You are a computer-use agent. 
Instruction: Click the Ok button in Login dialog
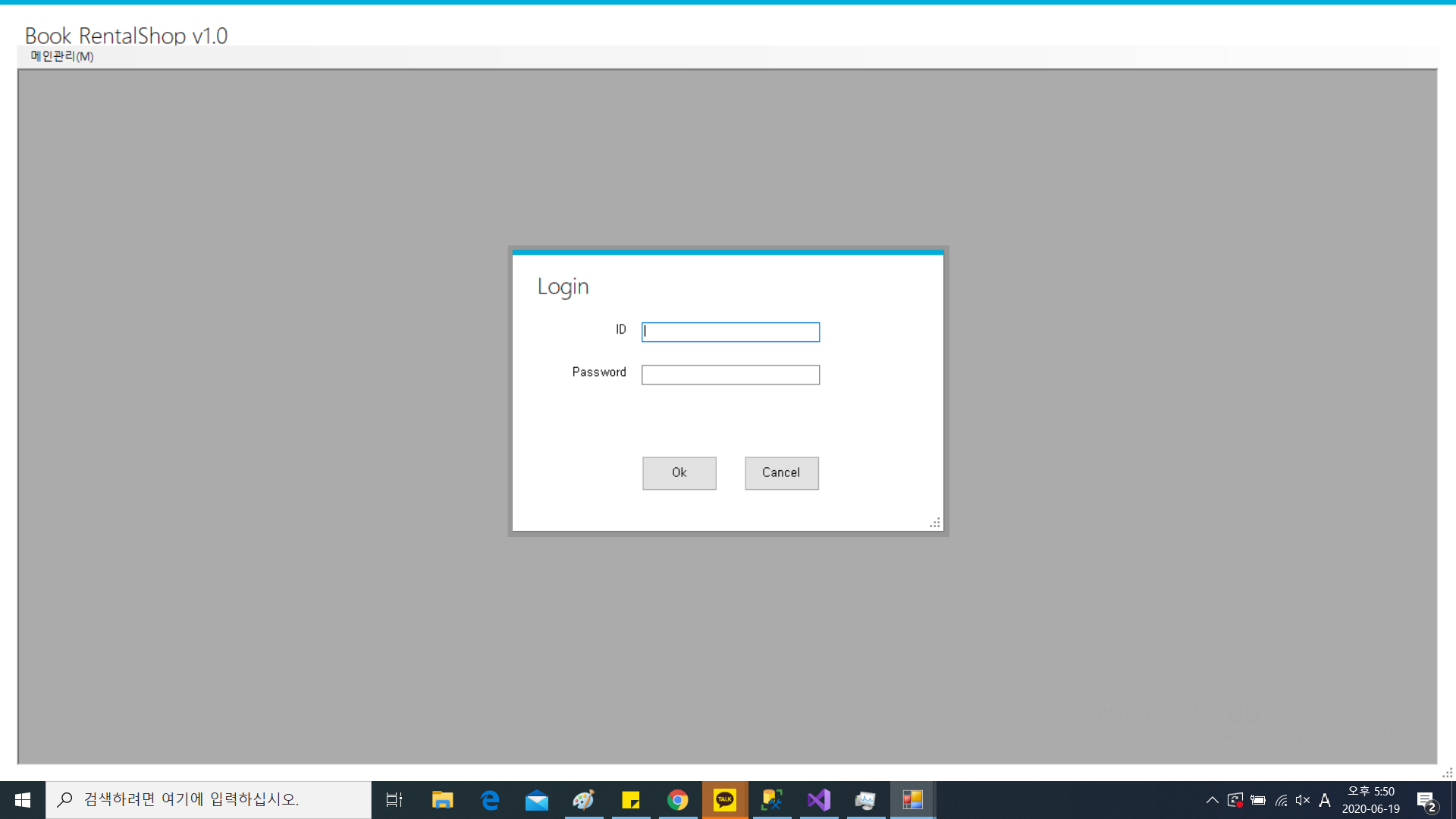(679, 472)
